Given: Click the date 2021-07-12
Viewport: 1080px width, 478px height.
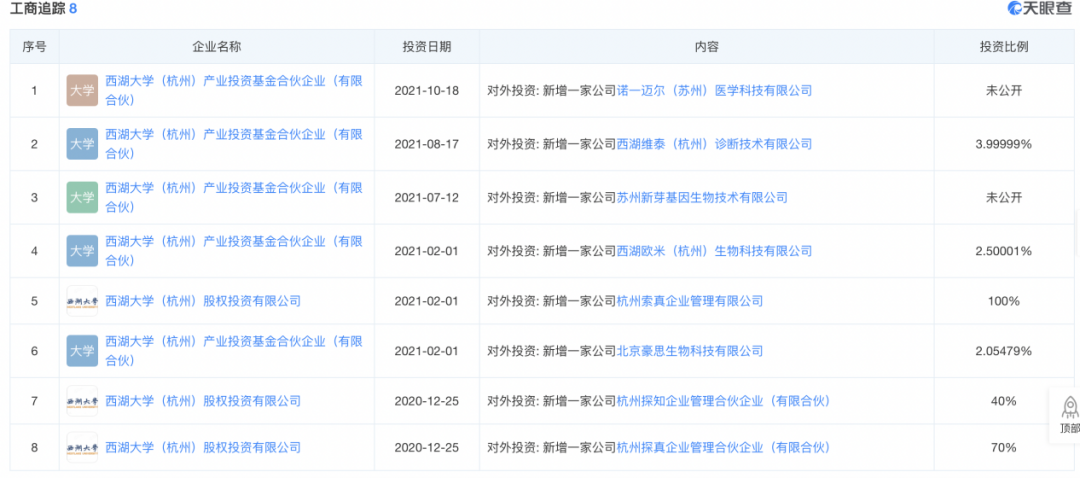Looking at the screenshot, I should (427, 198).
